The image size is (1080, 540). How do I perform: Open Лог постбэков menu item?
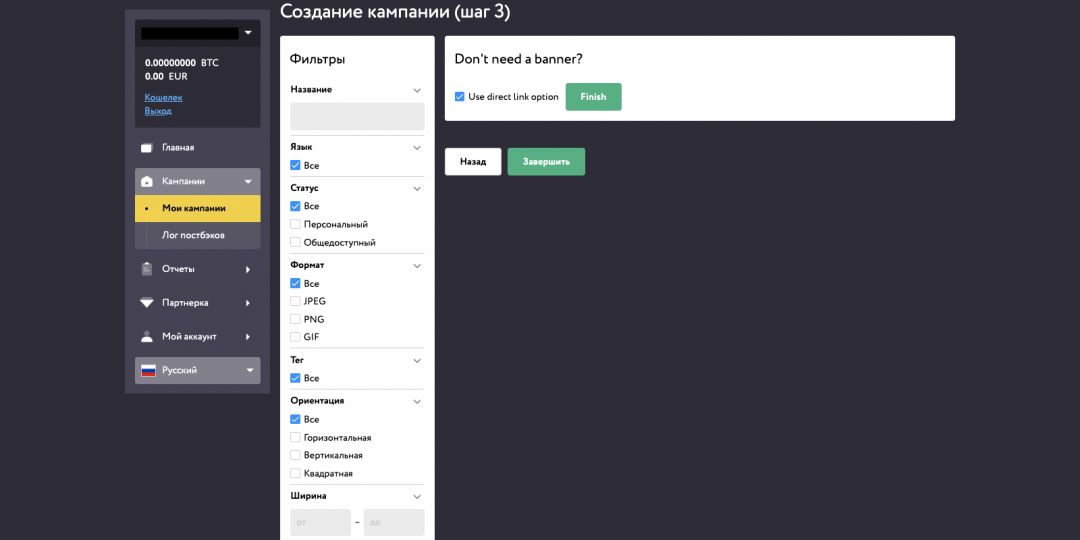193,235
